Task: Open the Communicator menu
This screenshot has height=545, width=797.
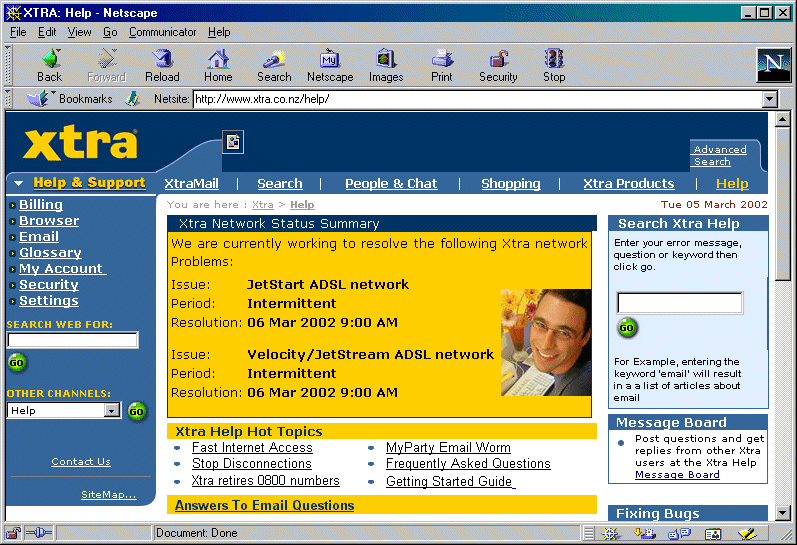Action: tap(163, 32)
